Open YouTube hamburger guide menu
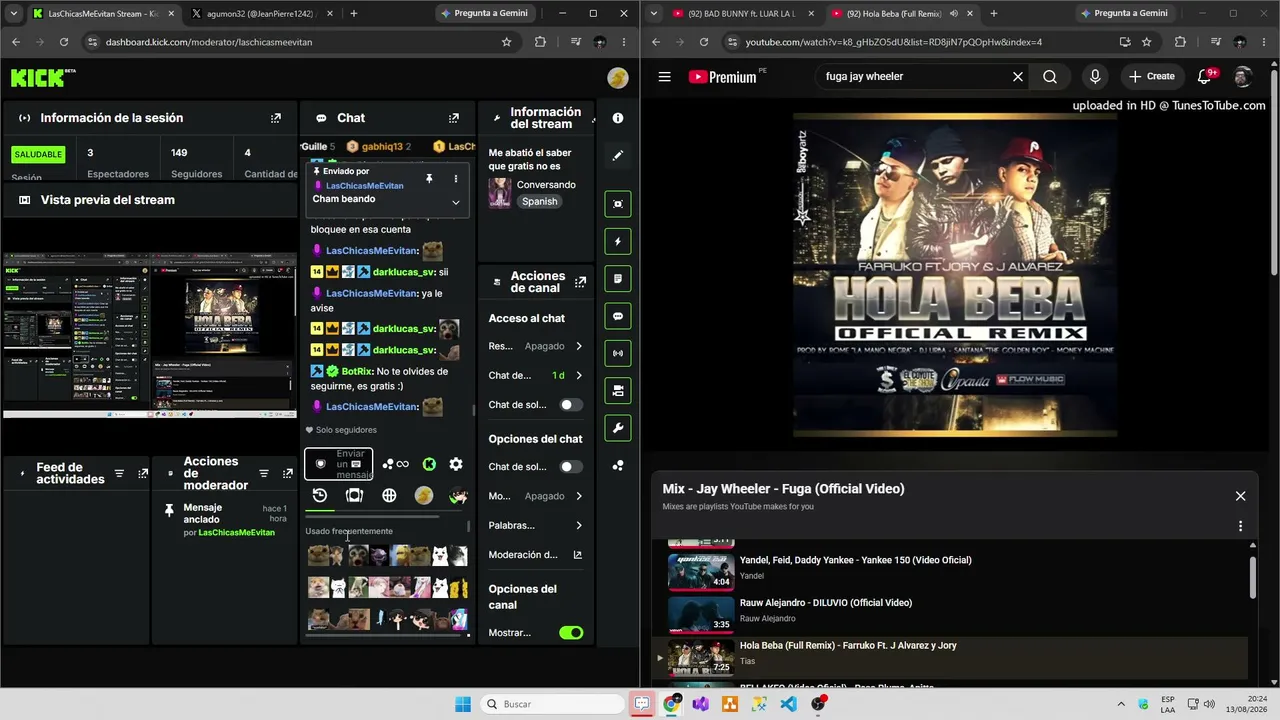Image resolution: width=1280 pixels, height=720 pixels. coord(664,77)
